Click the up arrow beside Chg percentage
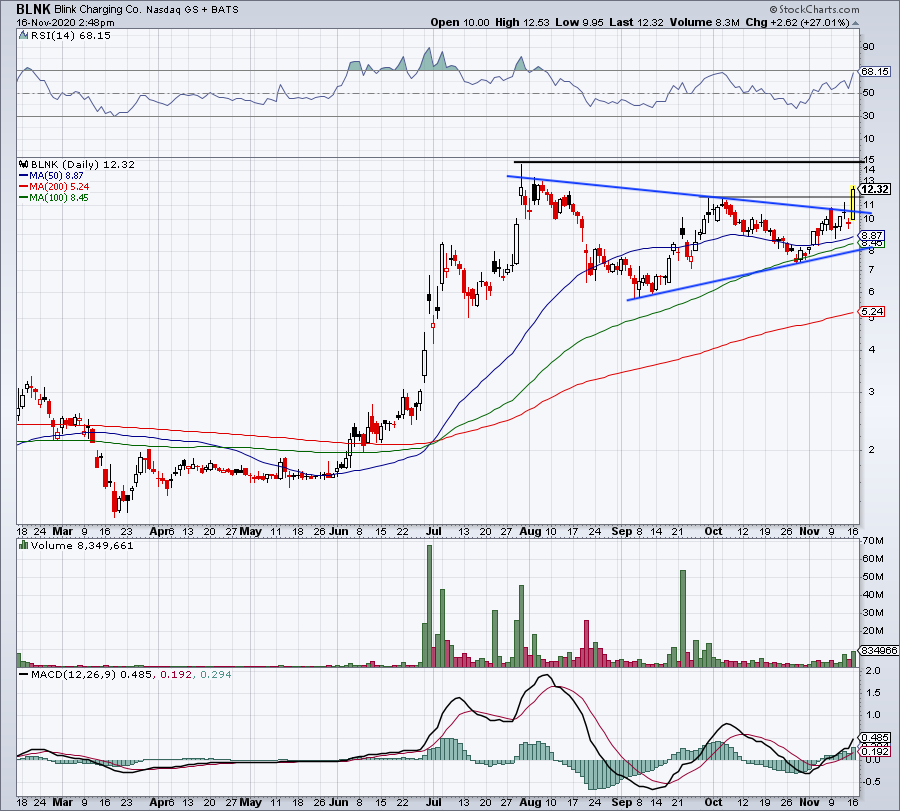Screen dimensions: 900x811 pyautogui.click(x=855, y=24)
